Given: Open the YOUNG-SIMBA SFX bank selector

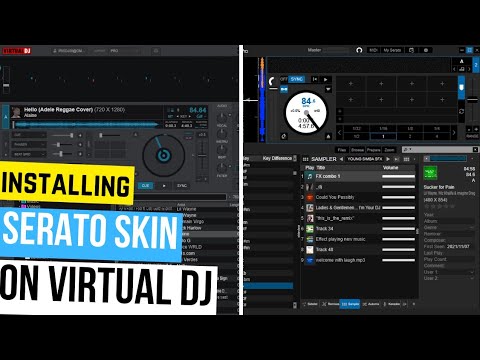Looking at the screenshot, I should (365, 159).
